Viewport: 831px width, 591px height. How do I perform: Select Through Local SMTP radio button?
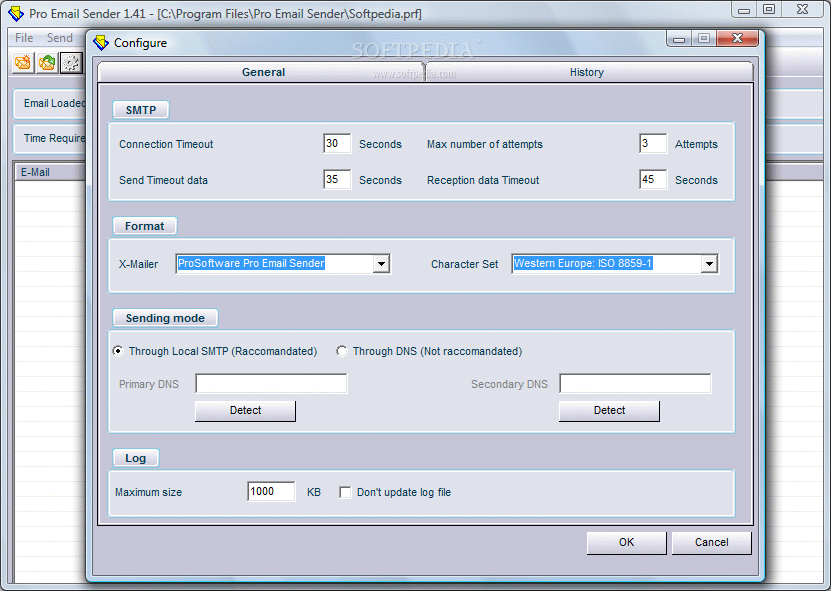[x=118, y=351]
